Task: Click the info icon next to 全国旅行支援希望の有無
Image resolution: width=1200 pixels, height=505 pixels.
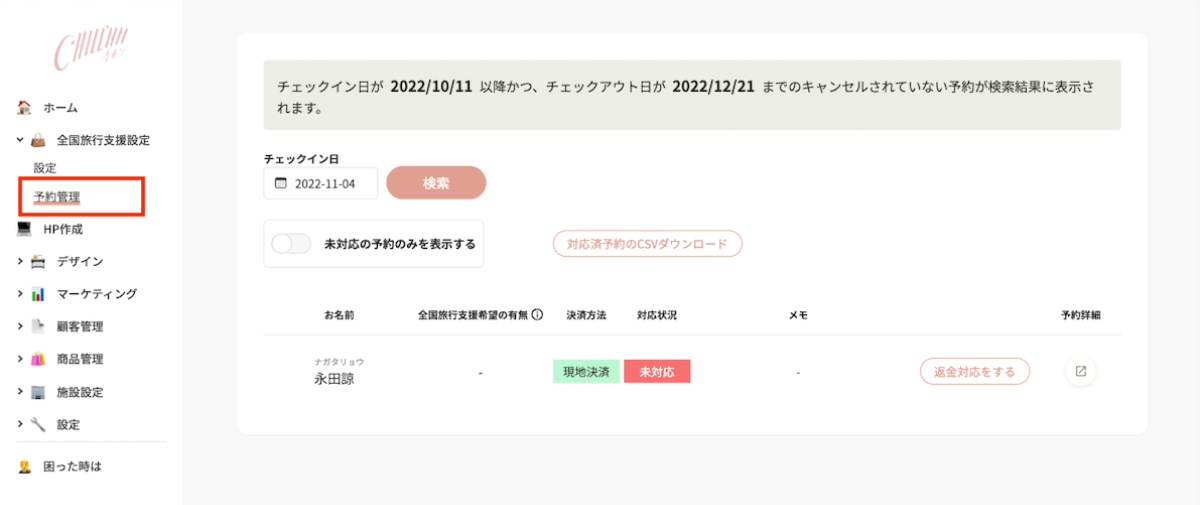Action: click(537, 315)
